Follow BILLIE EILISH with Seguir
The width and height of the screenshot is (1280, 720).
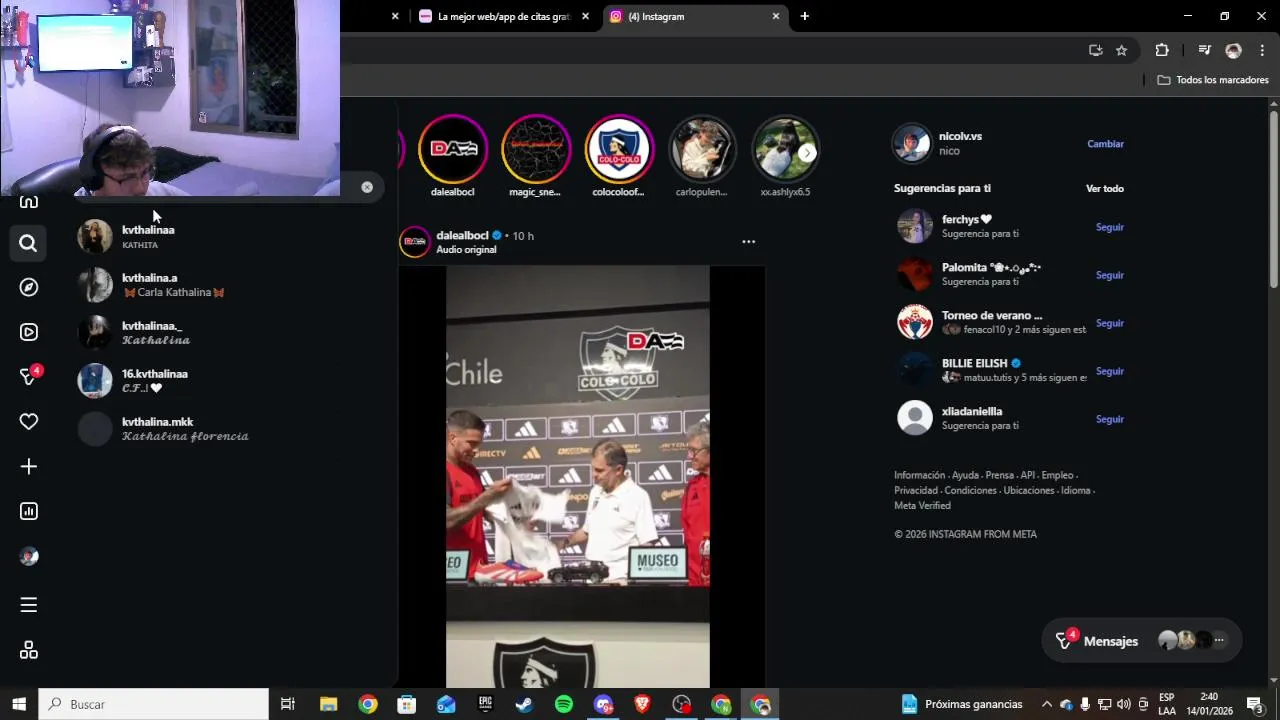[1110, 371]
